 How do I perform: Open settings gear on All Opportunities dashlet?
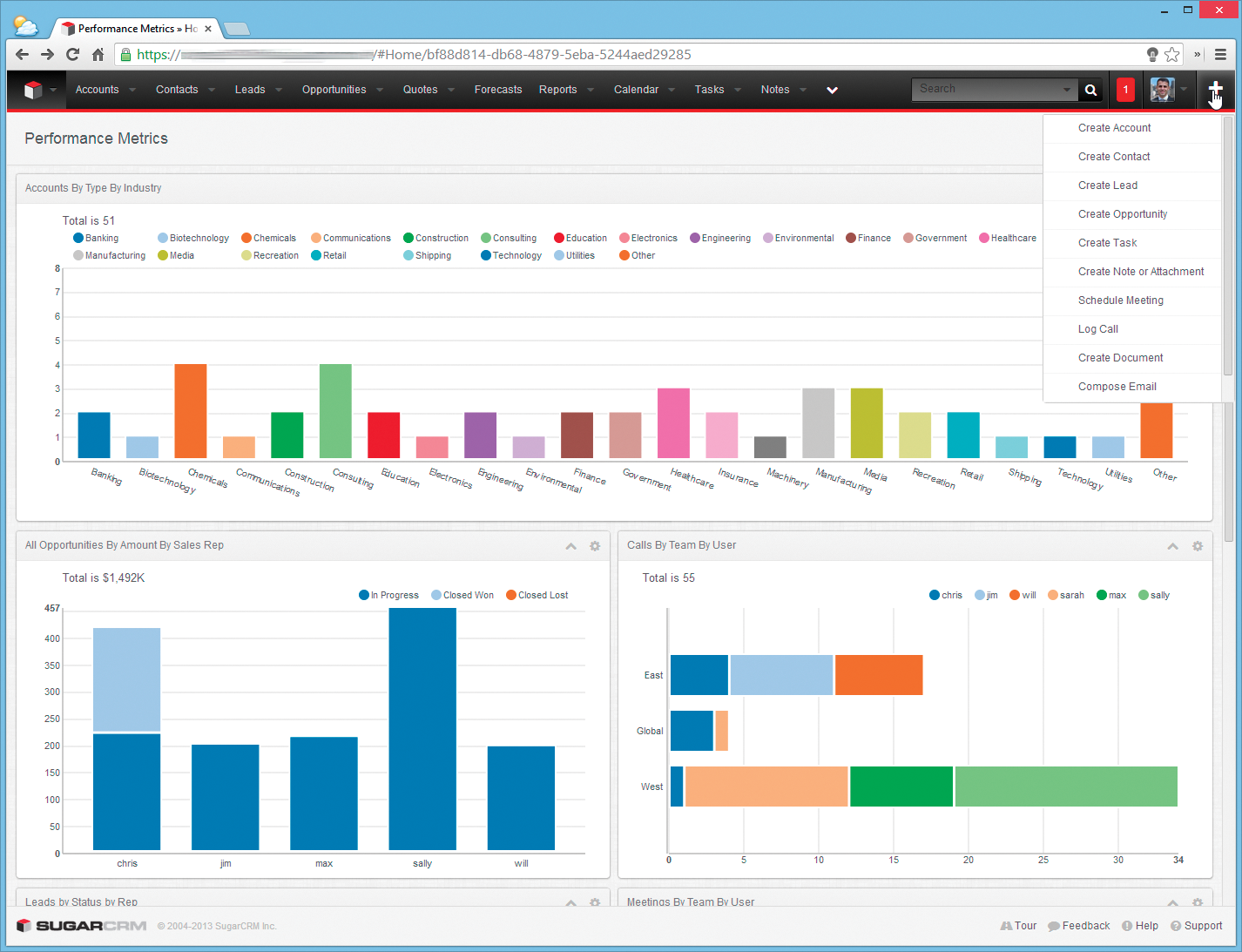coord(595,546)
